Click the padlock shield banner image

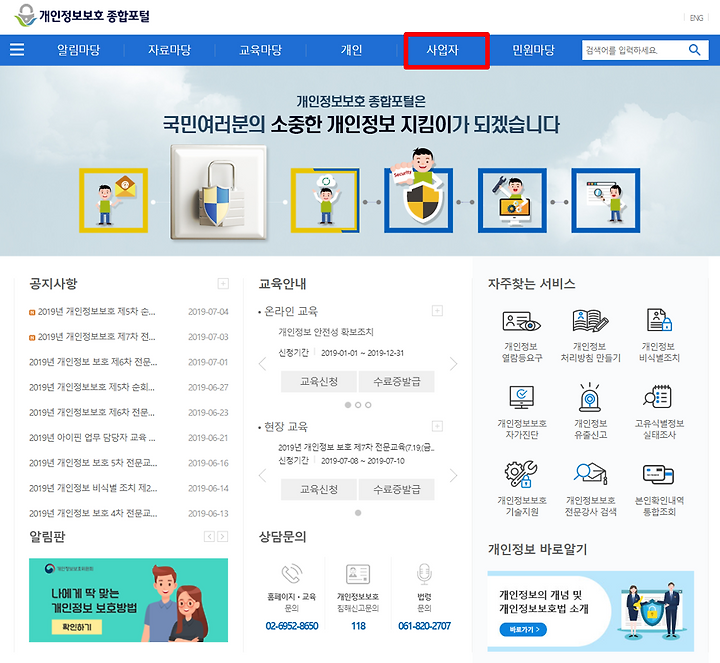pos(219,192)
